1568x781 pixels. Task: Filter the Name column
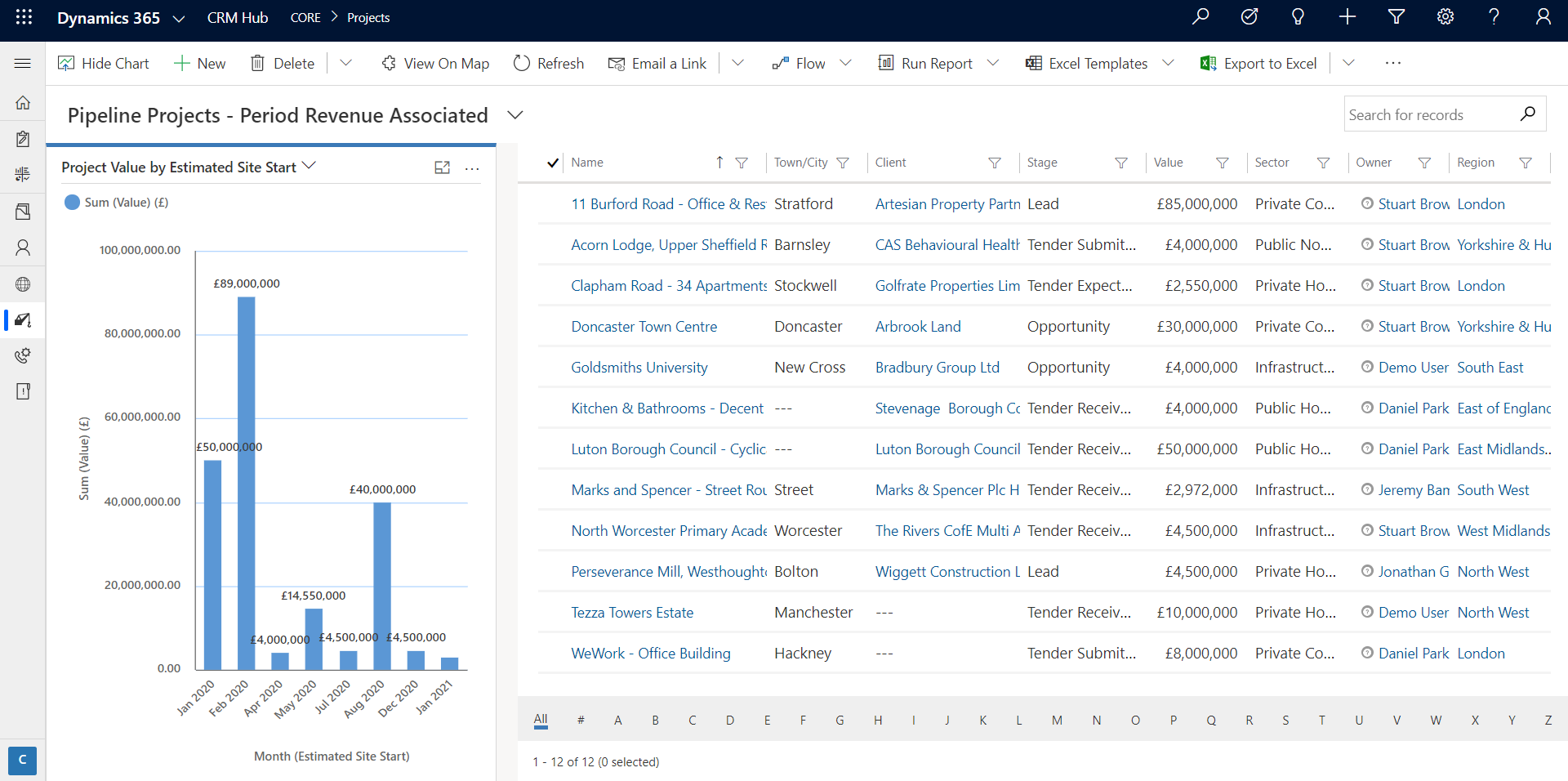(x=742, y=163)
